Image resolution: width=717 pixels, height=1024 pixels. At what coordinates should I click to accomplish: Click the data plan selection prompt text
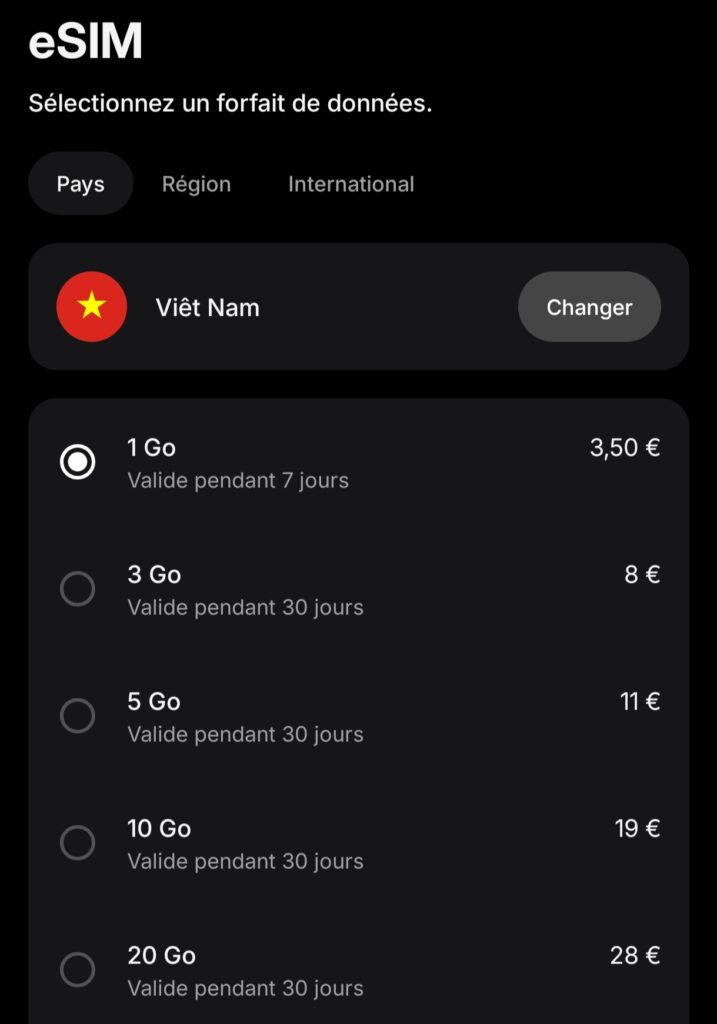click(x=231, y=102)
